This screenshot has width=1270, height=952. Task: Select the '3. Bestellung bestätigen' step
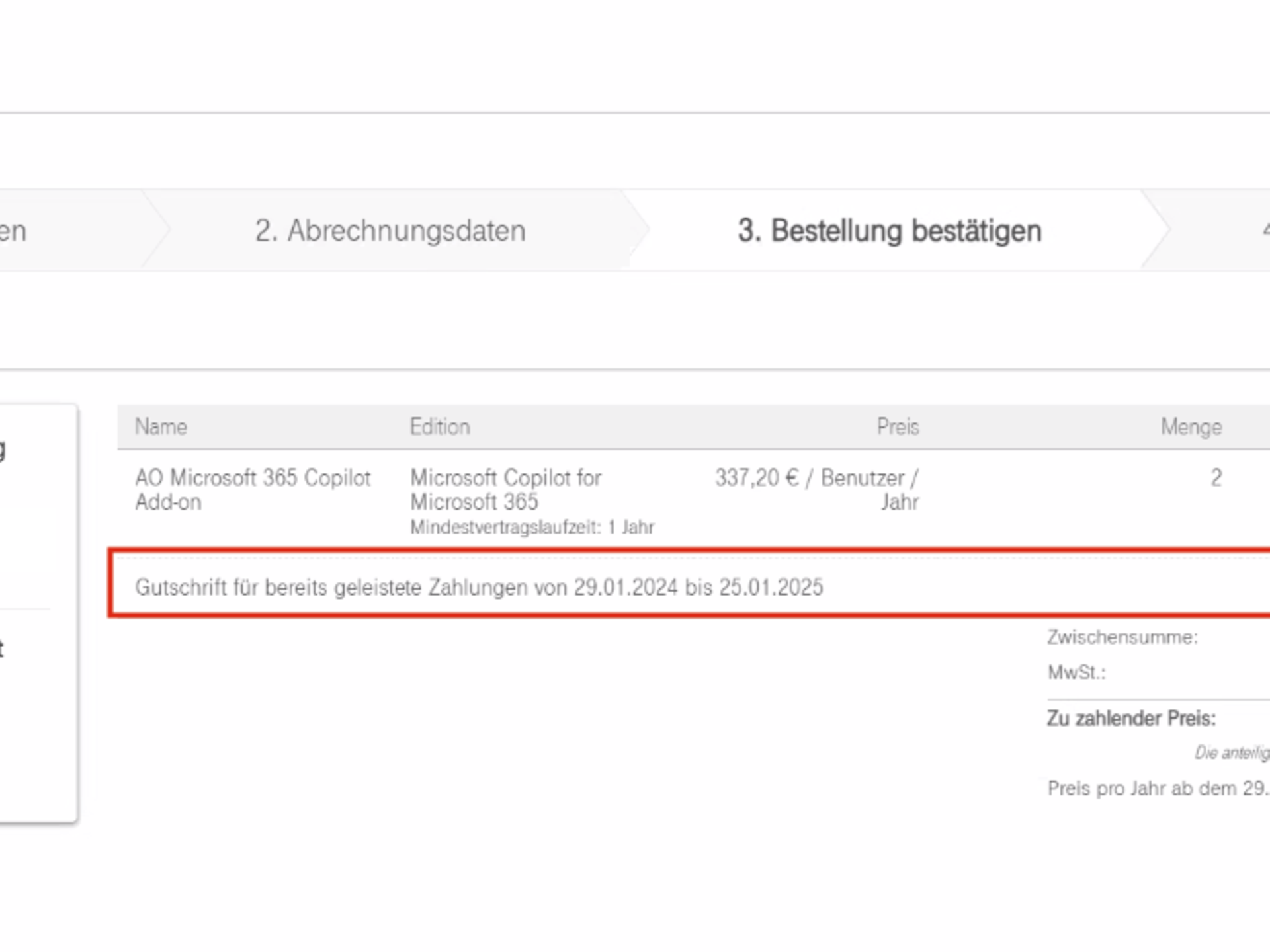[889, 231]
